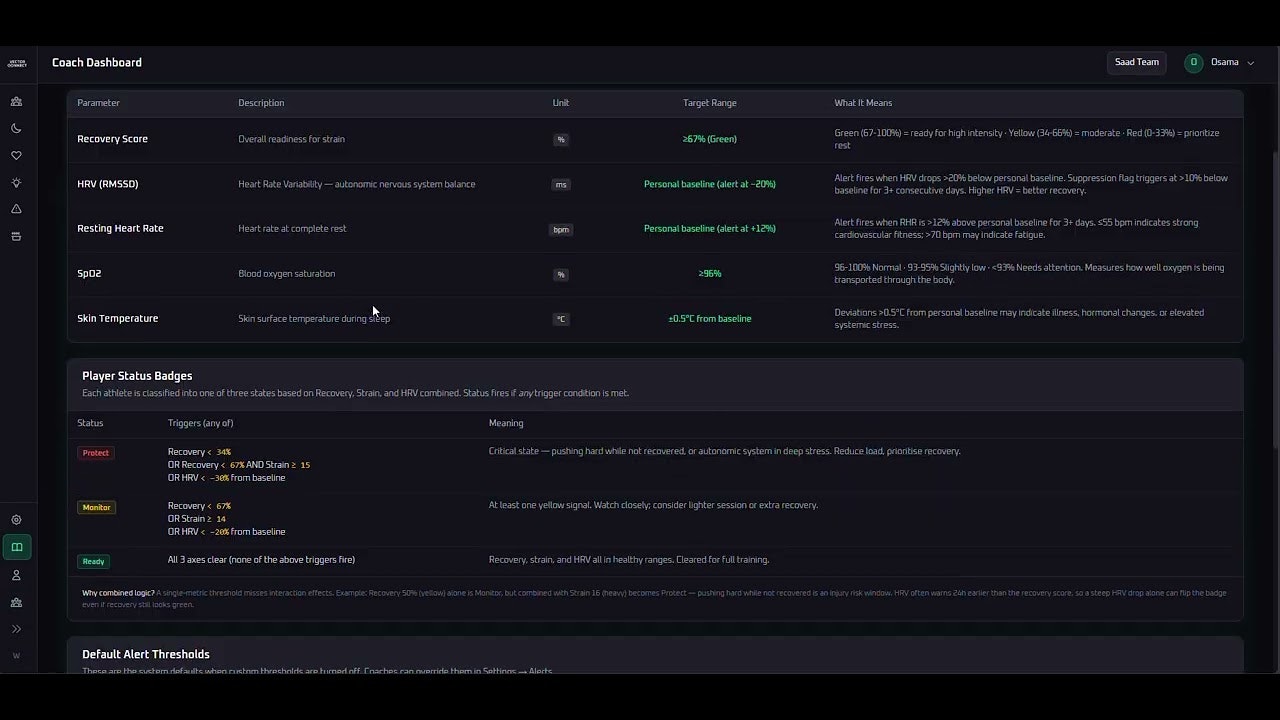Screen dimensions: 1280x720
Task: Click 'Blood oxygen saturation' description
Action: 286,273
